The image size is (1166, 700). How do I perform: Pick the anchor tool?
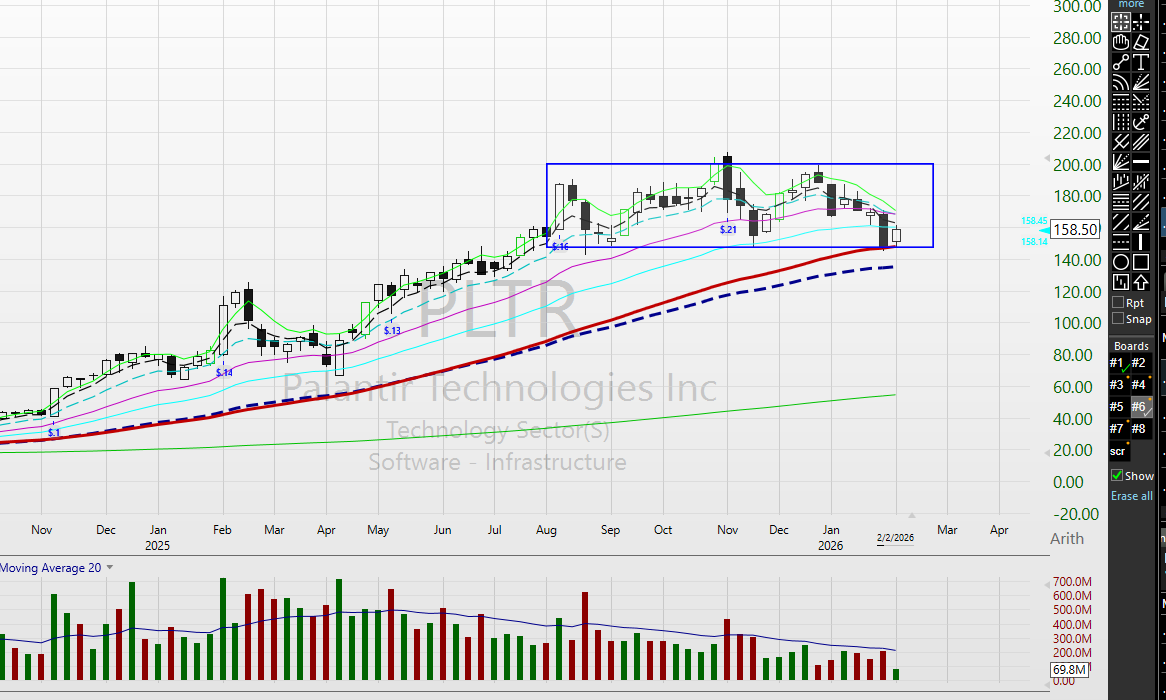(1141, 122)
